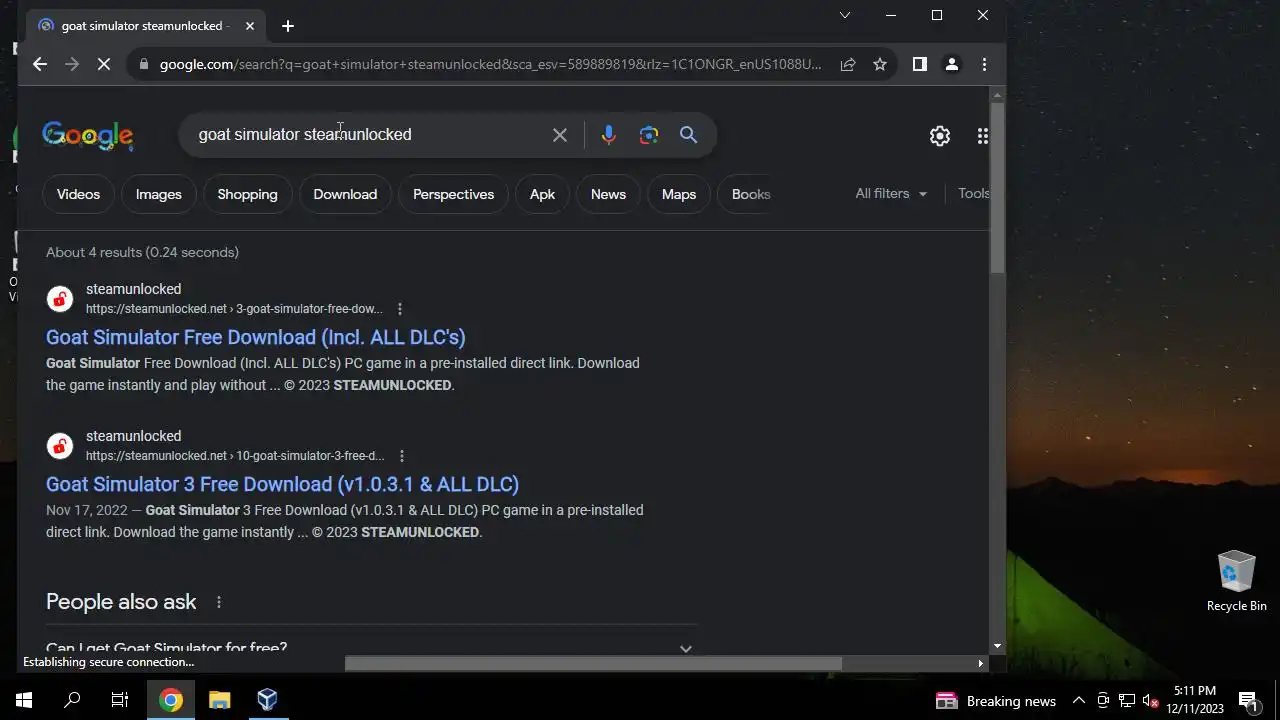The height and width of the screenshot is (720, 1280).
Task: Open Google quick settings gear
Action: [940, 136]
